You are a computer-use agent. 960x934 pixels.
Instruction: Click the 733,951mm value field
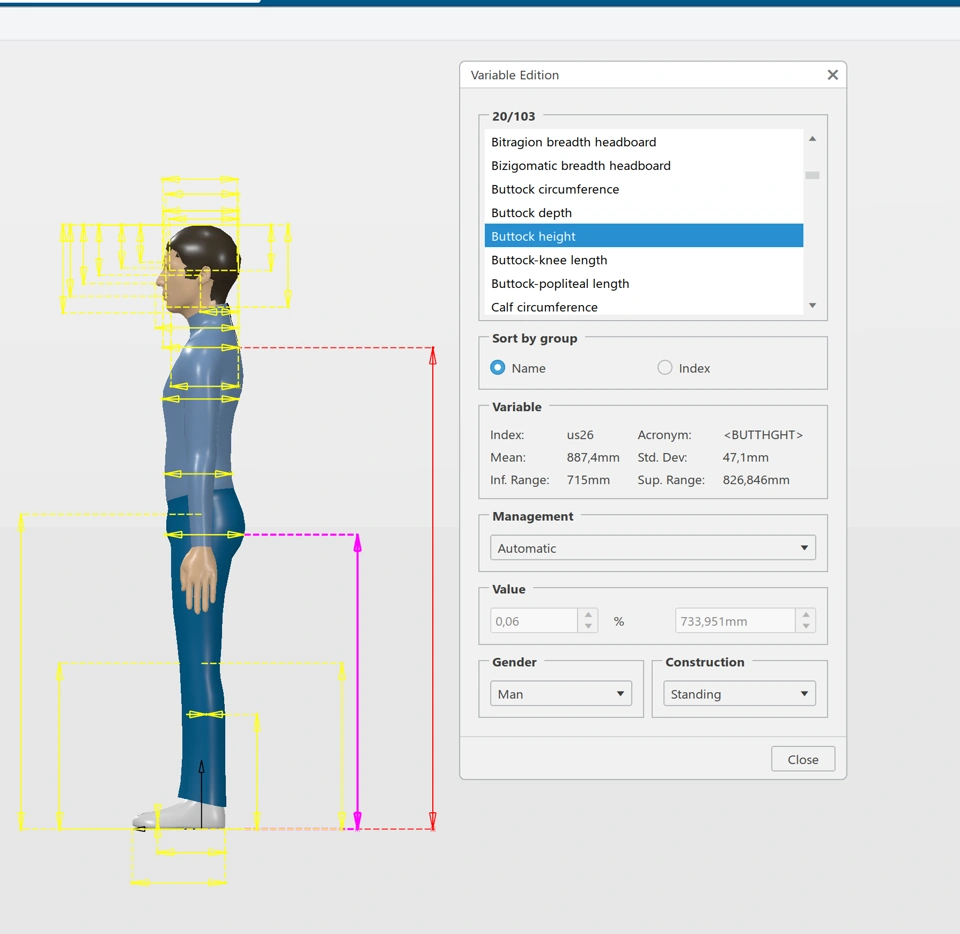(735, 621)
